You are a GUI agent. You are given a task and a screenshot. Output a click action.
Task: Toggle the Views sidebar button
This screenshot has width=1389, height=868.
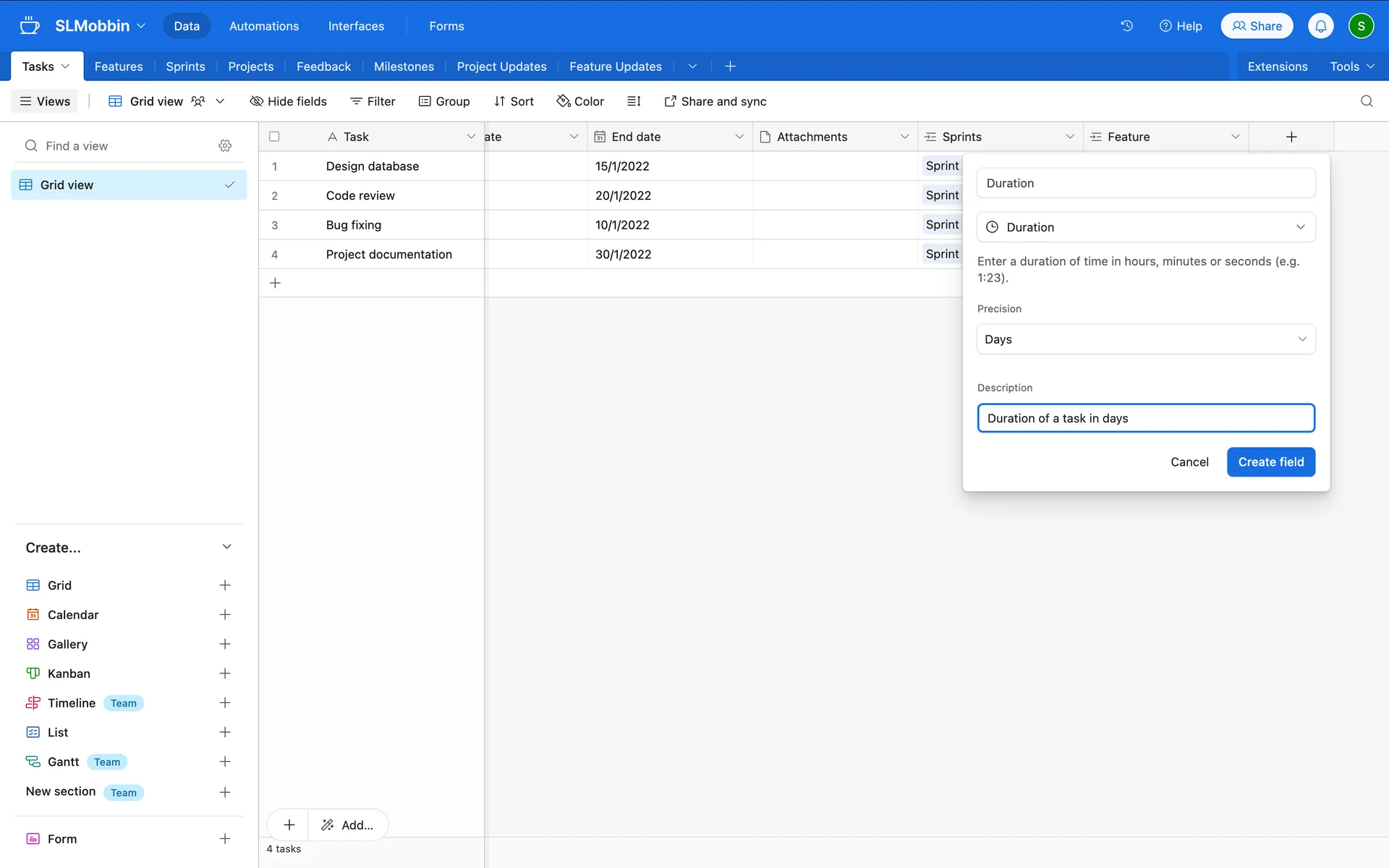coord(45,101)
